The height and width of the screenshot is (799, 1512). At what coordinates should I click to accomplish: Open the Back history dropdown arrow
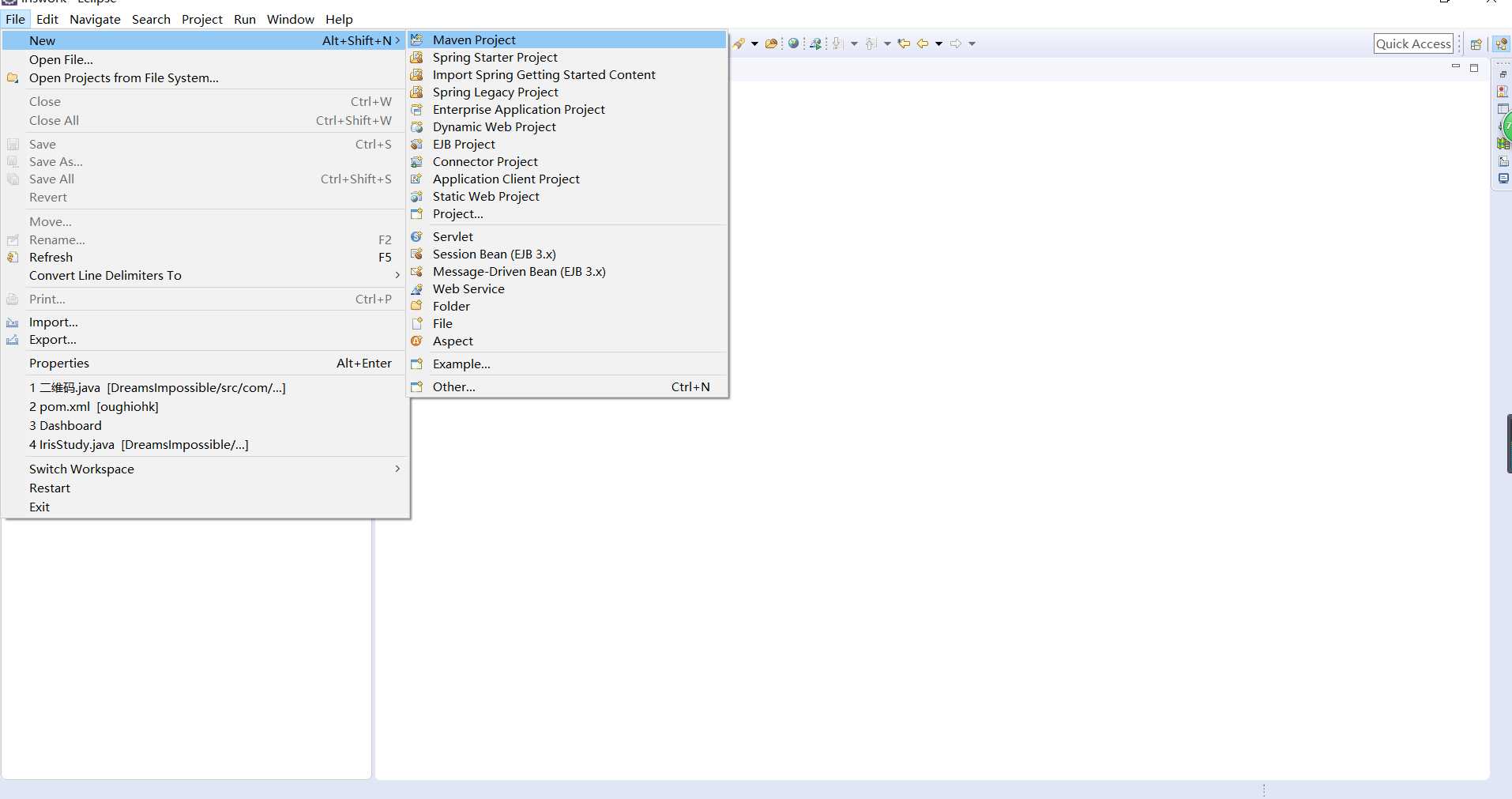(939, 43)
